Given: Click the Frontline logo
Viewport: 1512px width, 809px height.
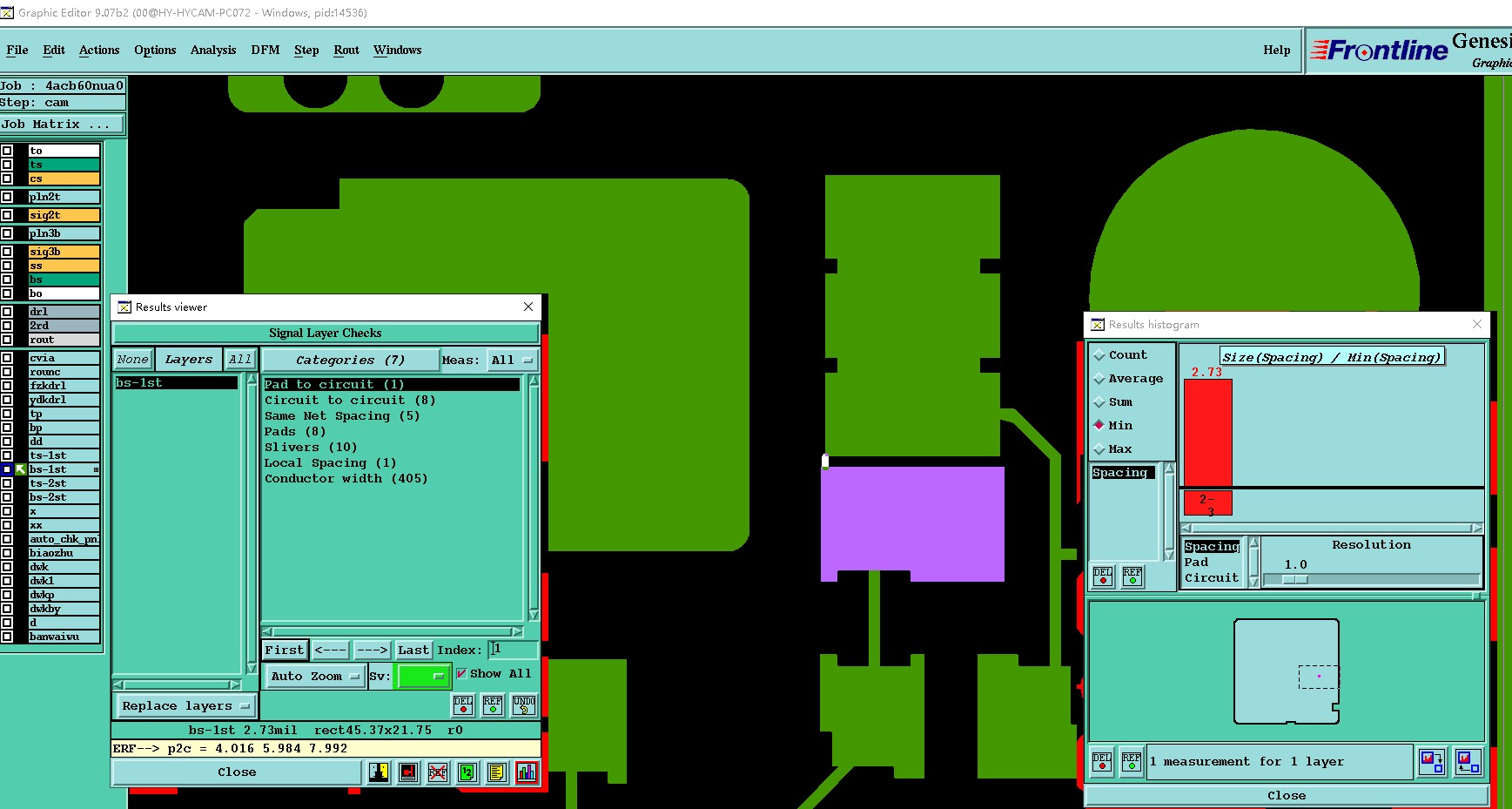Looking at the screenshot, I should 1380,51.
